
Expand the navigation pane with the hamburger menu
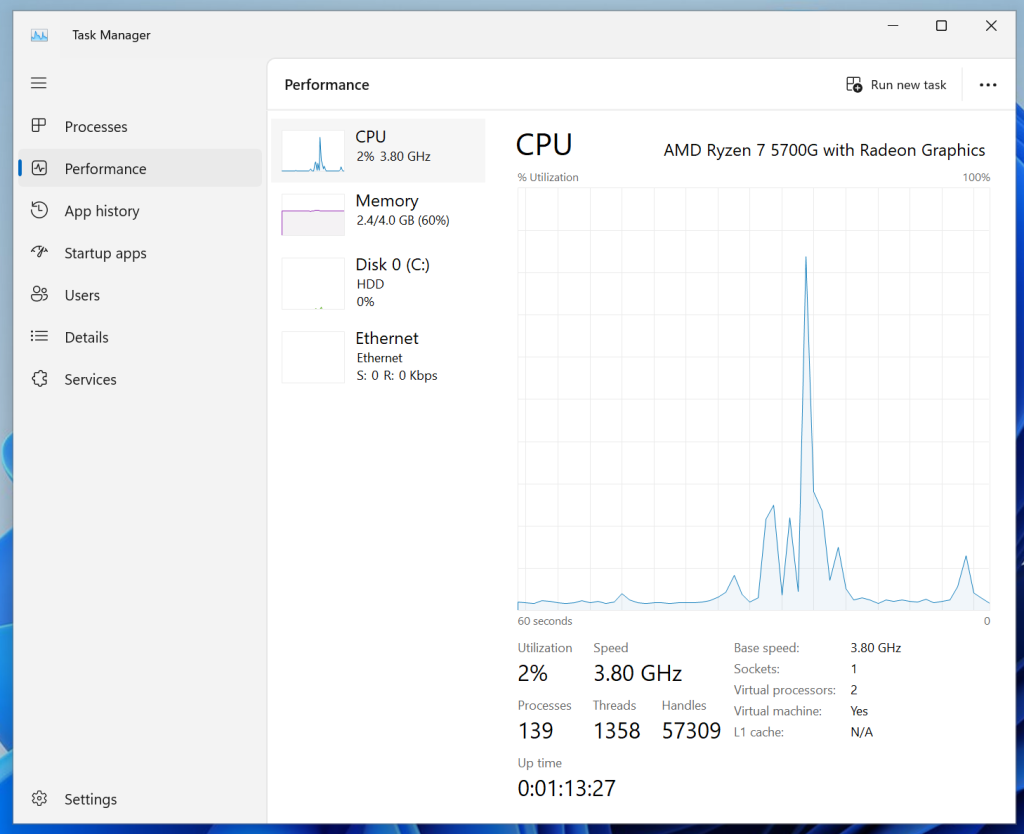coord(38,83)
